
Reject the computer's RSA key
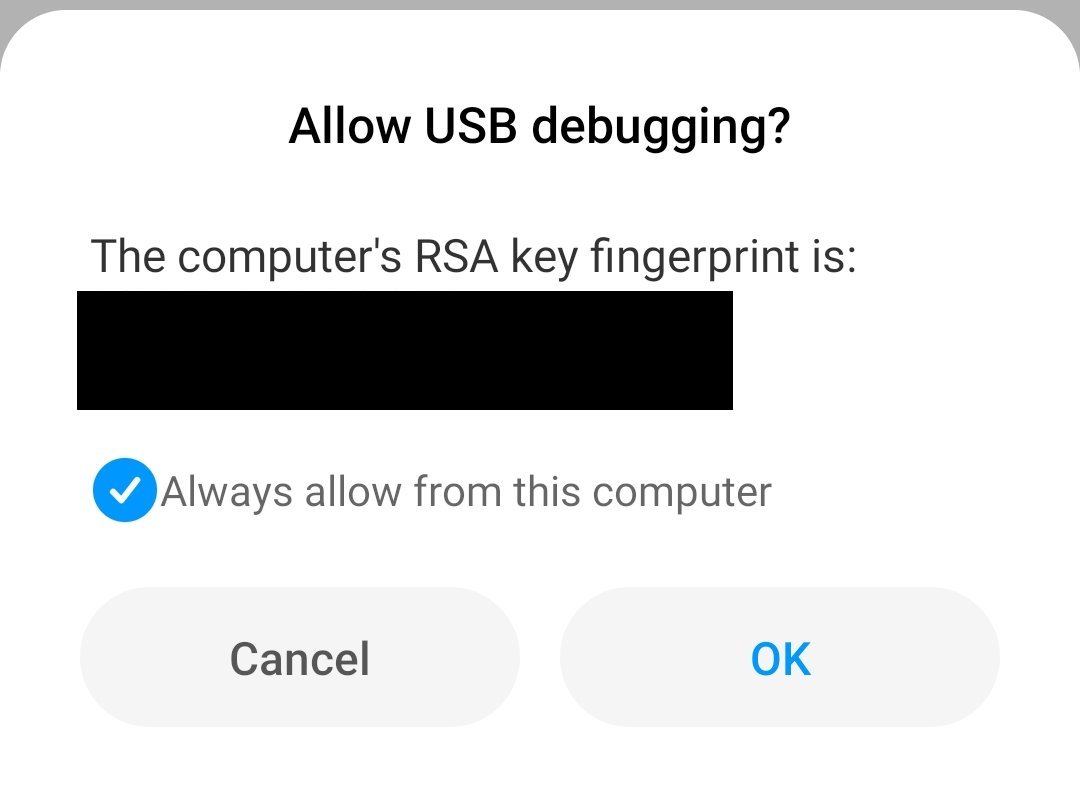click(300, 657)
